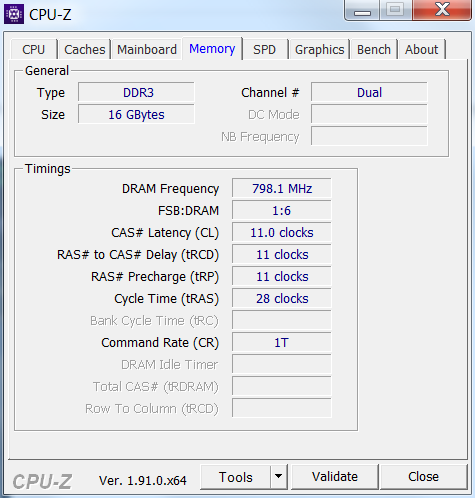Click the empty NB Frequency field
The width and height of the screenshot is (475, 498).
[x=369, y=136]
